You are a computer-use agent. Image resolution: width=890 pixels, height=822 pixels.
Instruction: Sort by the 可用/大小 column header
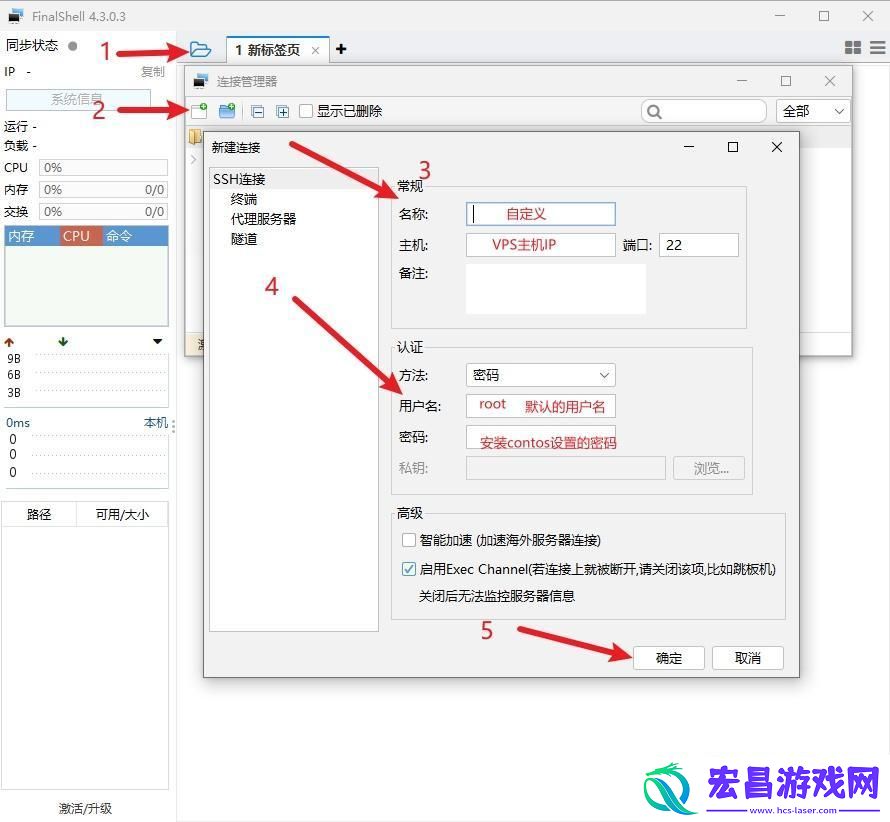click(x=122, y=514)
